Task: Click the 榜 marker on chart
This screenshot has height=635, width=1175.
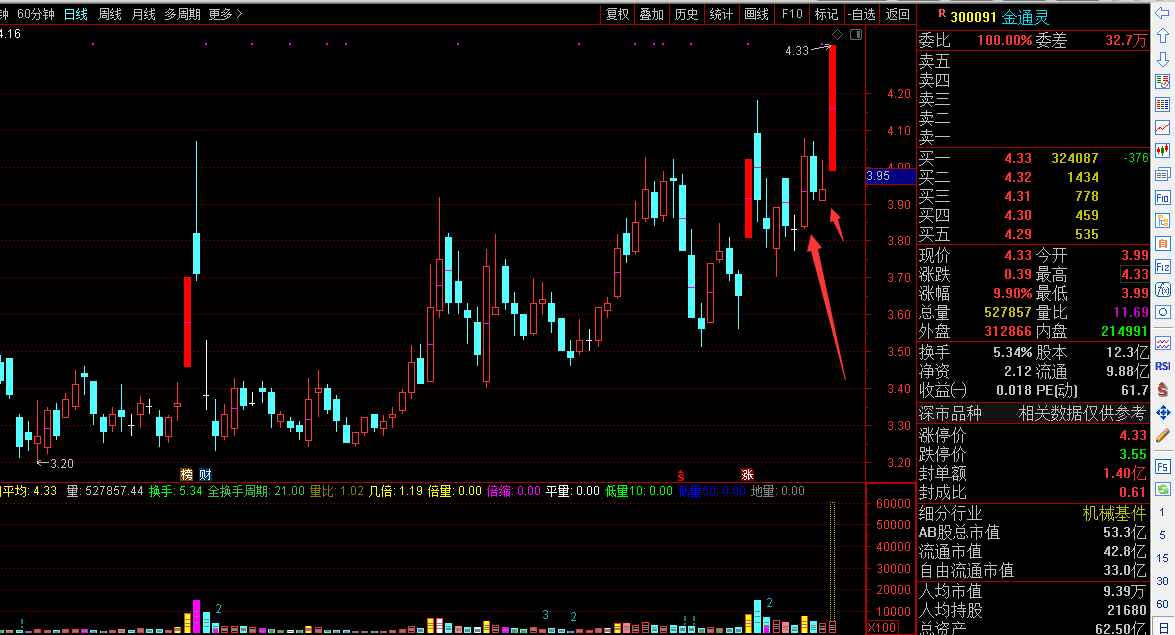Action: [x=187, y=475]
